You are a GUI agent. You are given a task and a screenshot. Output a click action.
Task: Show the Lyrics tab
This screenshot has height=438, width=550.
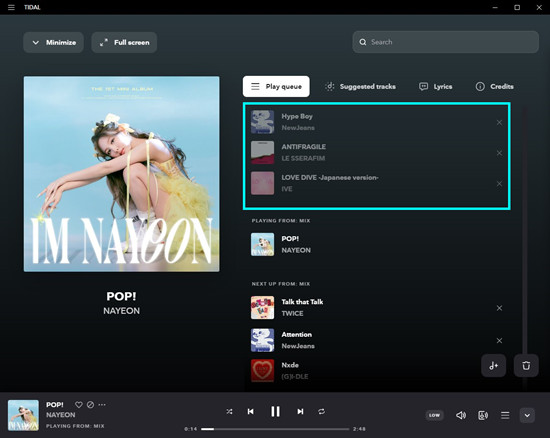click(x=436, y=86)
